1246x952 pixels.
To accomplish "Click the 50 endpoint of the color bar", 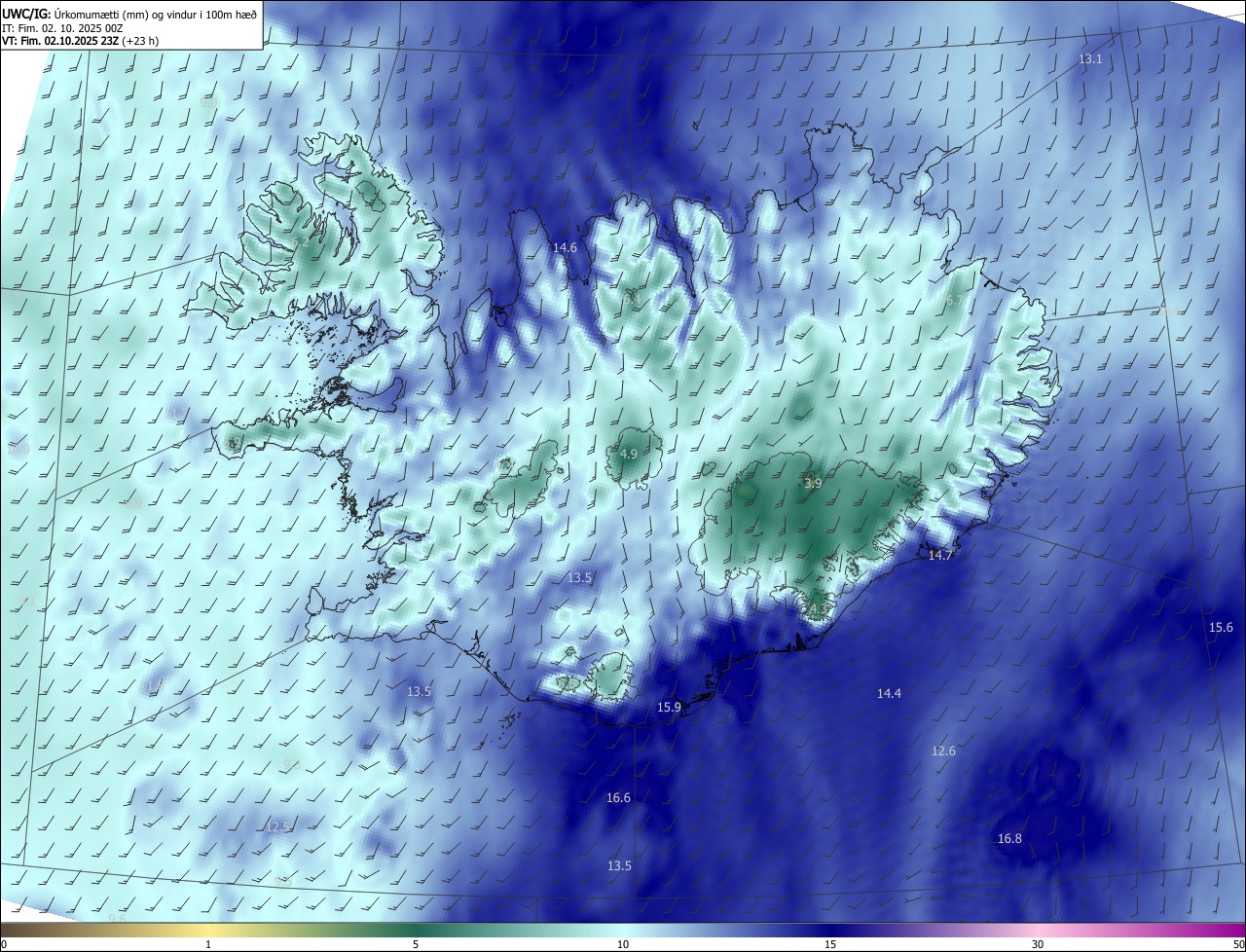I will (x=1237, y=944).
